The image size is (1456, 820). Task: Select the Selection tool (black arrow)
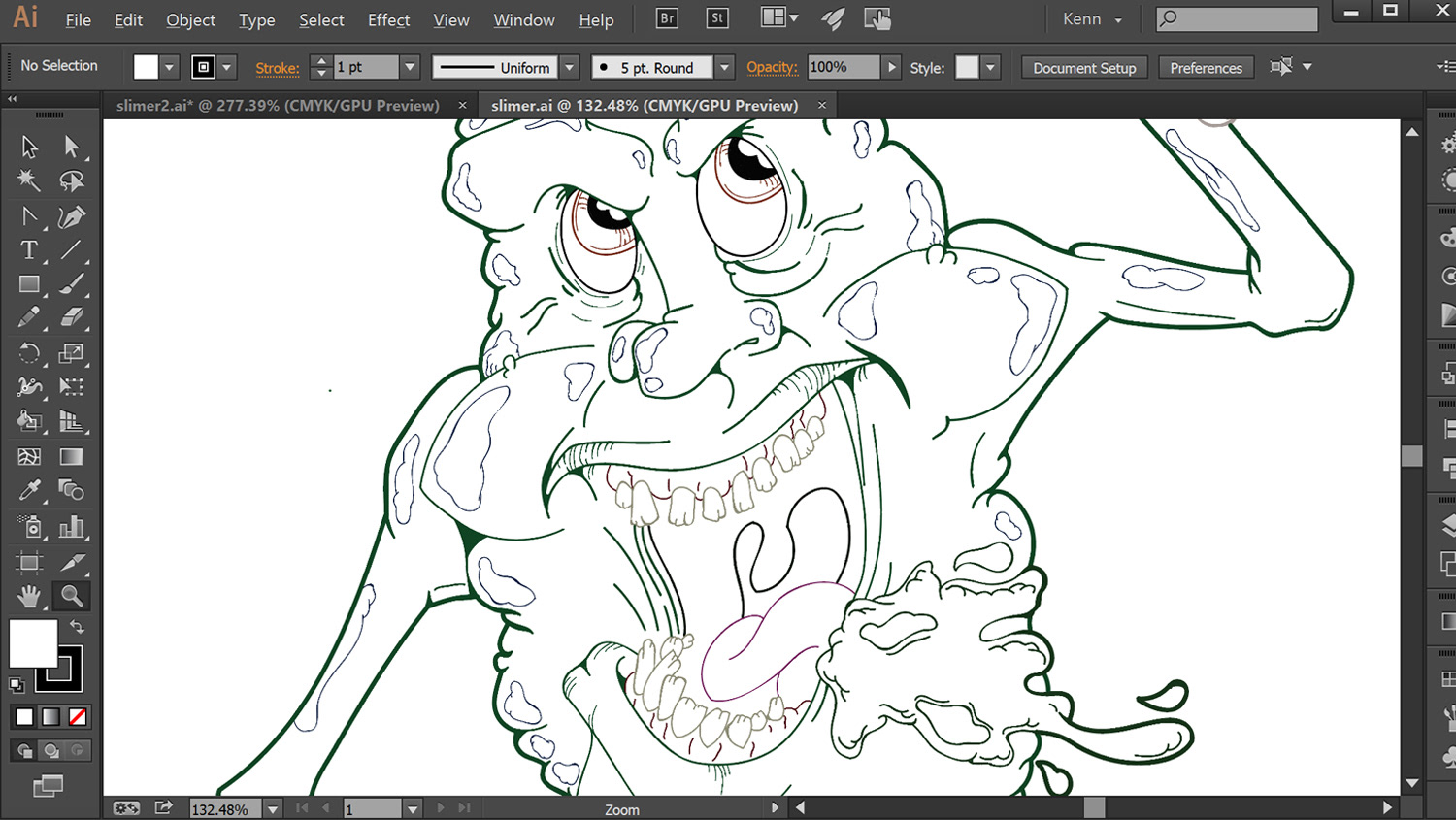tap(29, 147)
